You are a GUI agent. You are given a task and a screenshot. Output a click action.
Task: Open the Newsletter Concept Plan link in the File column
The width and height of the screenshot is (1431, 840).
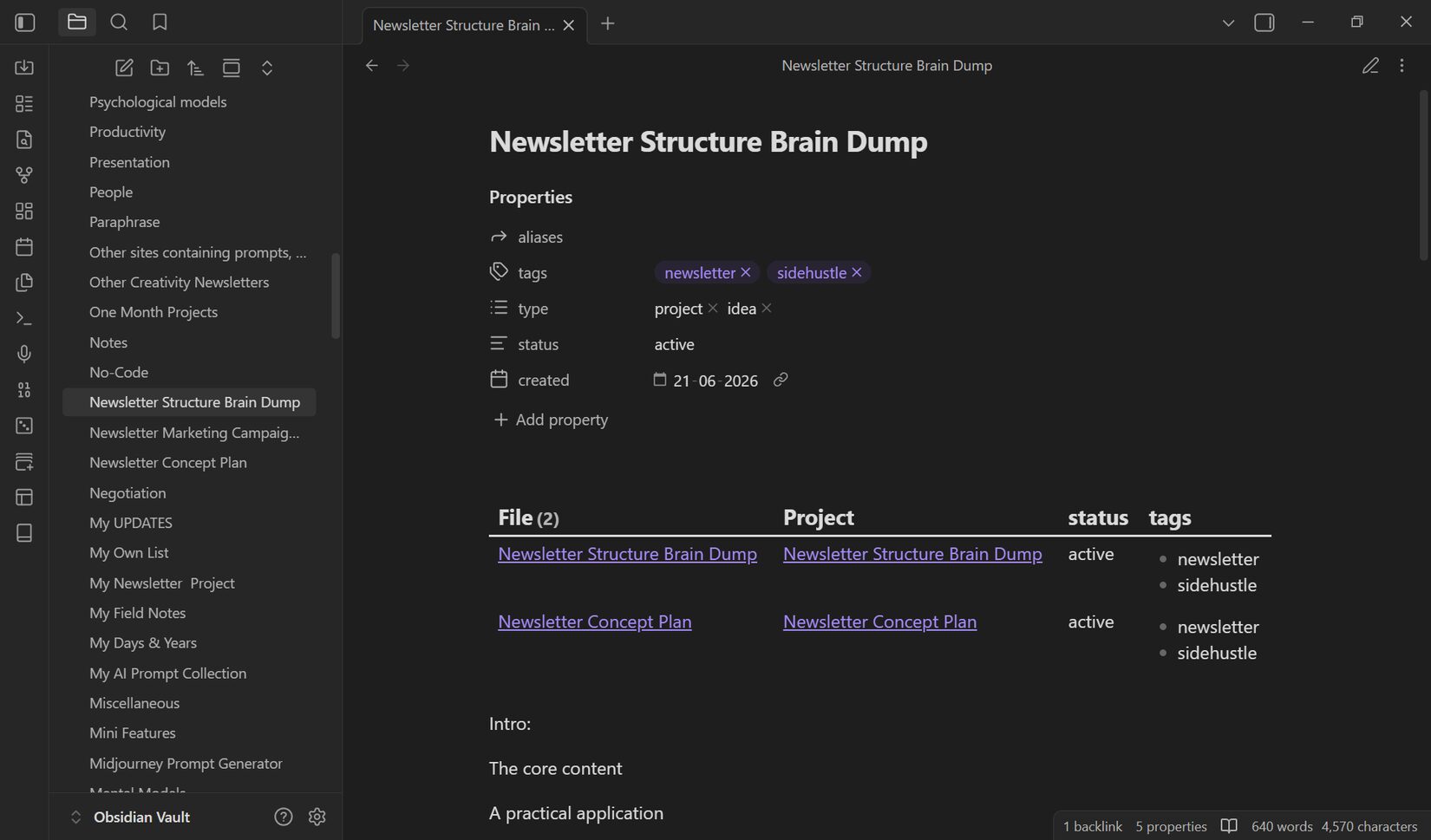(595, 622)
